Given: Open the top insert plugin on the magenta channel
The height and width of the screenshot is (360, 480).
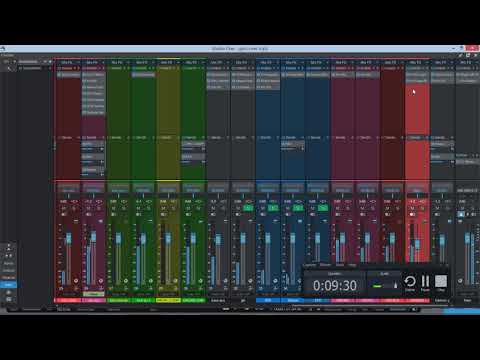Looking at the screenshot, I should 94,75.
